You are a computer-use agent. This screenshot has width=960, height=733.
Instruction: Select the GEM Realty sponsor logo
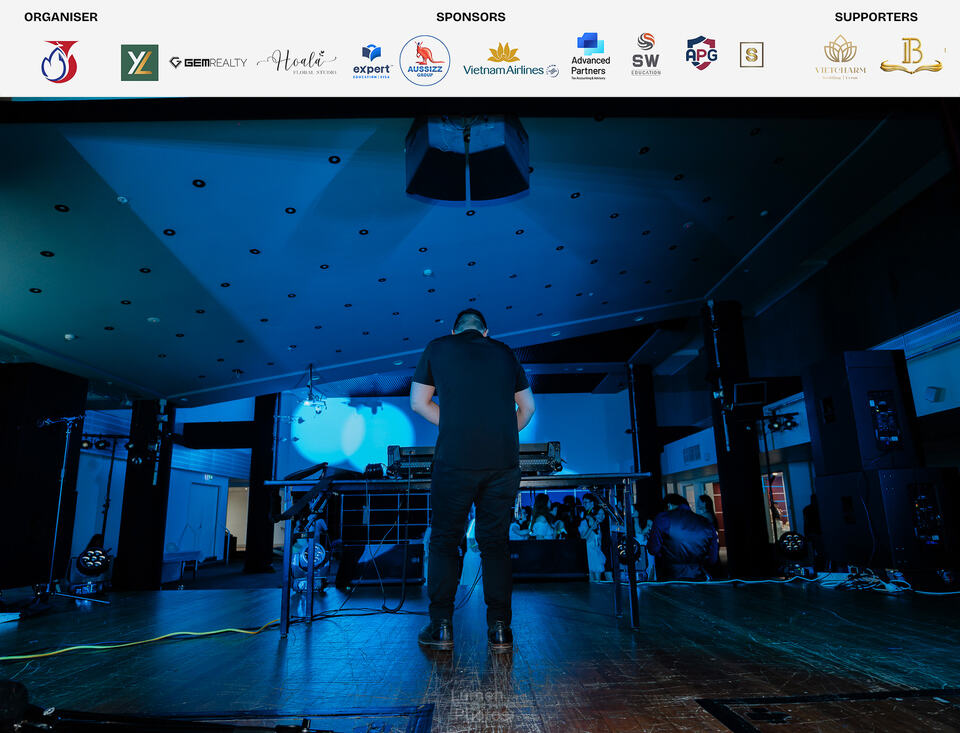point(208,62)
